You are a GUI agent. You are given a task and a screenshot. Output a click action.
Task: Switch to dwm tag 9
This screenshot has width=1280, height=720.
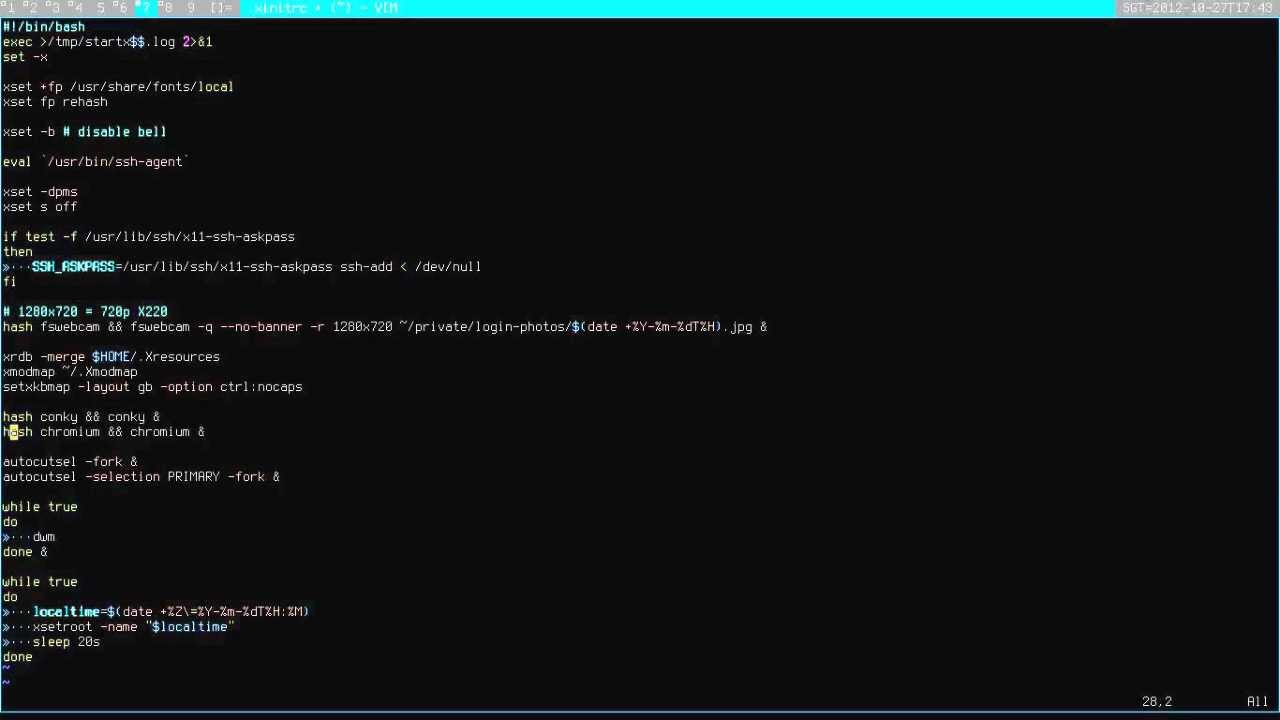pos(190,8)
